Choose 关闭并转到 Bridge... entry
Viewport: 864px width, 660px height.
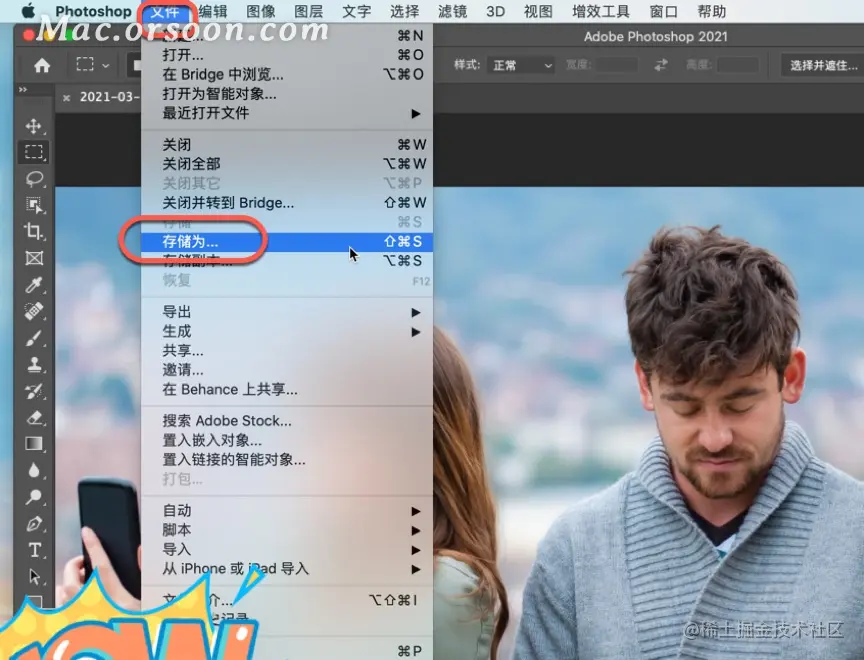(x=287, y=203)
